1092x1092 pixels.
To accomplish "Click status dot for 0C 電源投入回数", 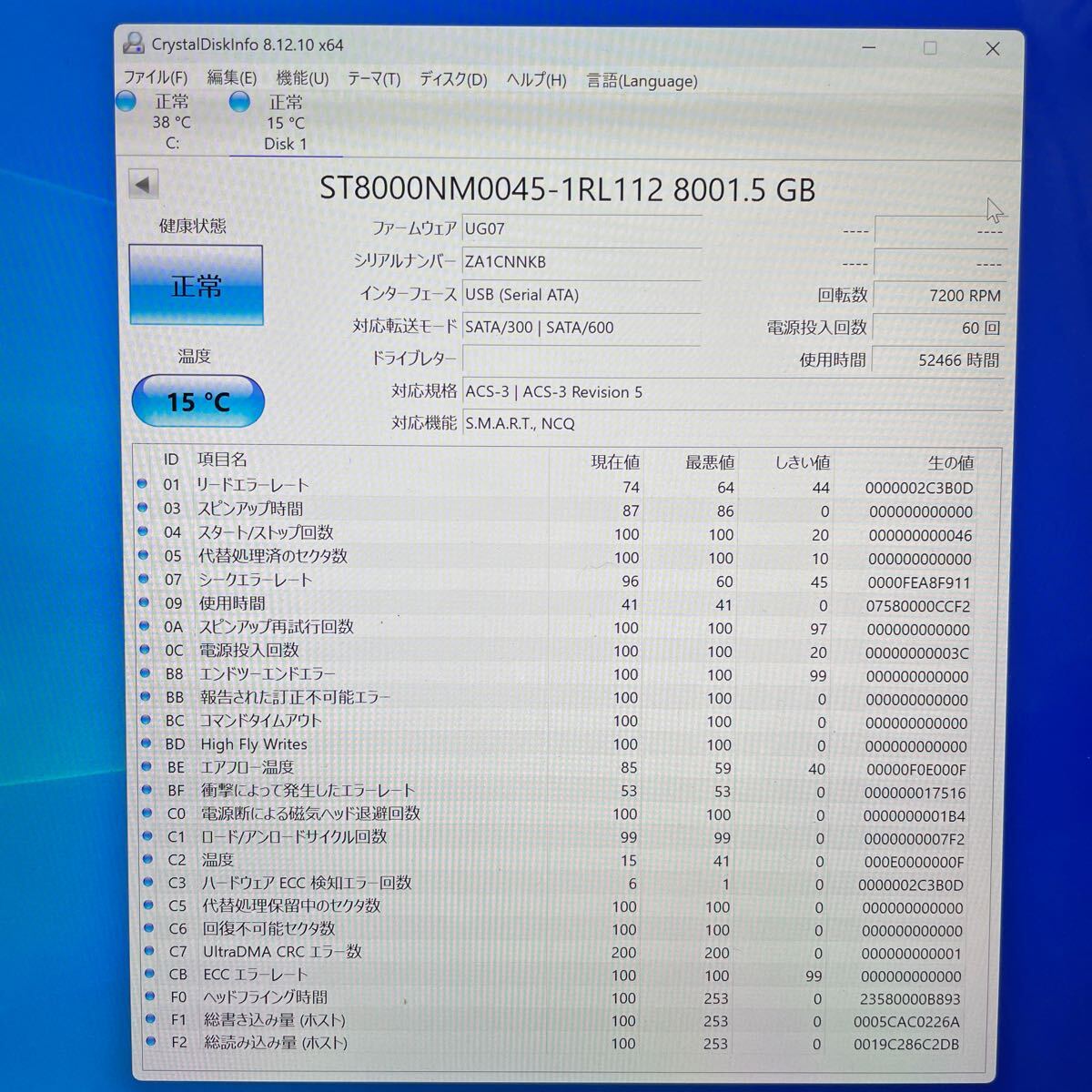I will (x=143, y=649).
